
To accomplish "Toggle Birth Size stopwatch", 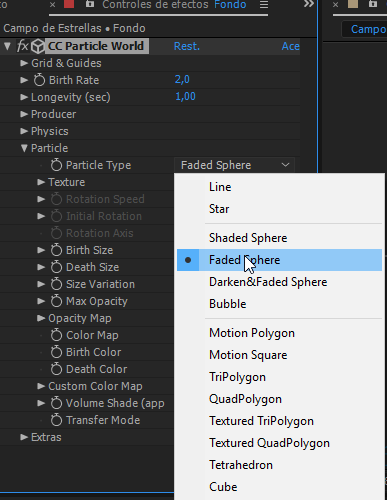I will (x=56, y=250).
